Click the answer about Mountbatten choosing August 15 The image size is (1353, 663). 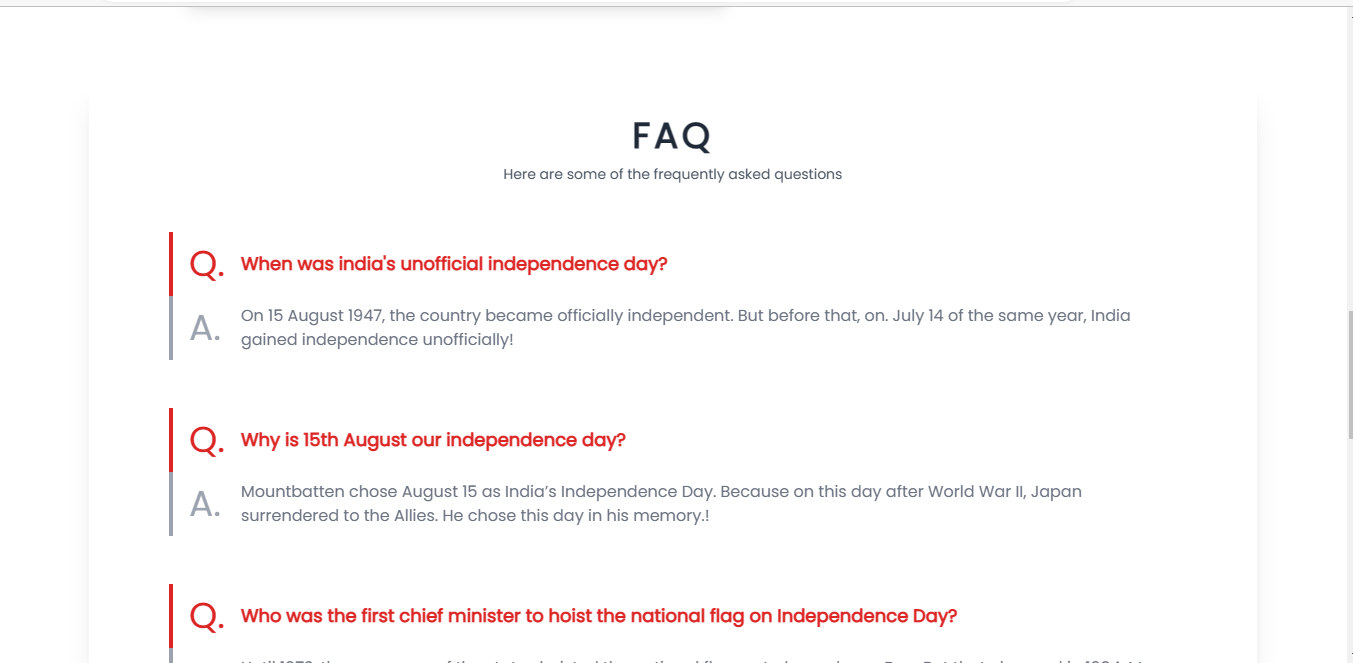pos(661,504)
